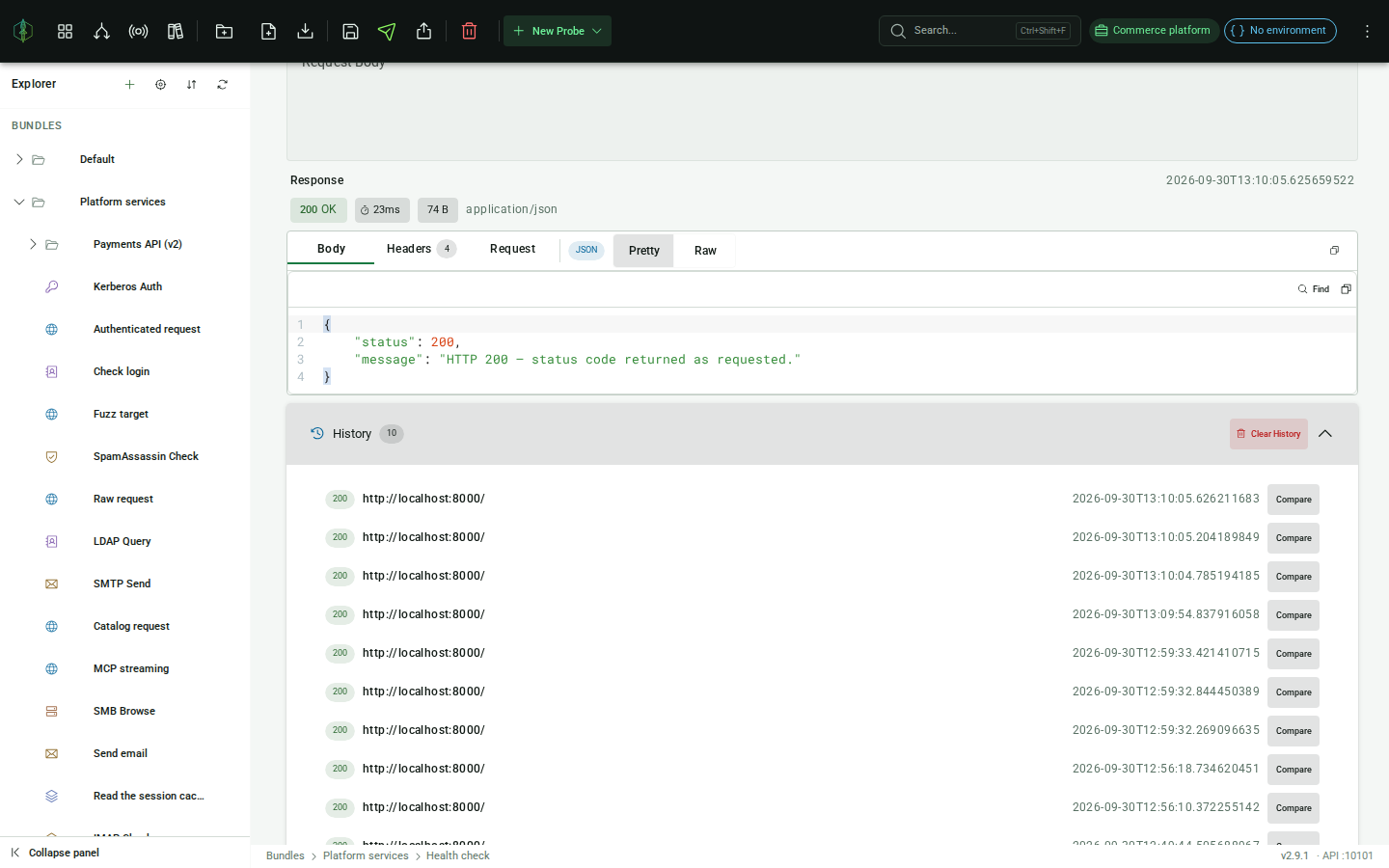The height and width of the screenshot is (868, 1389).
Task: Open the dashboard grid icon
Action: (x=65, y=31)
